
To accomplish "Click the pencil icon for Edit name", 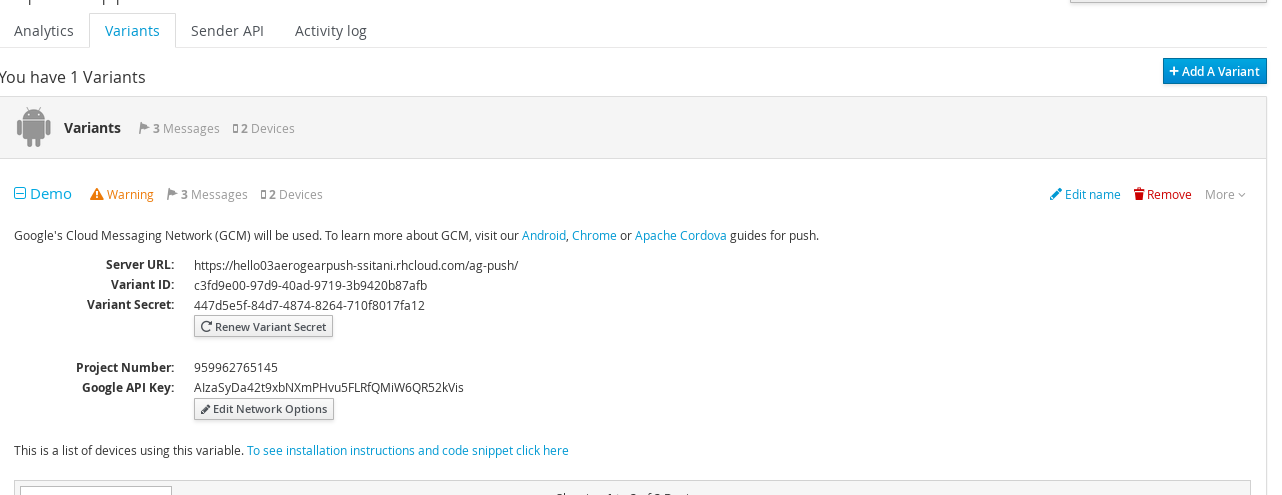I will (1055, 194).
